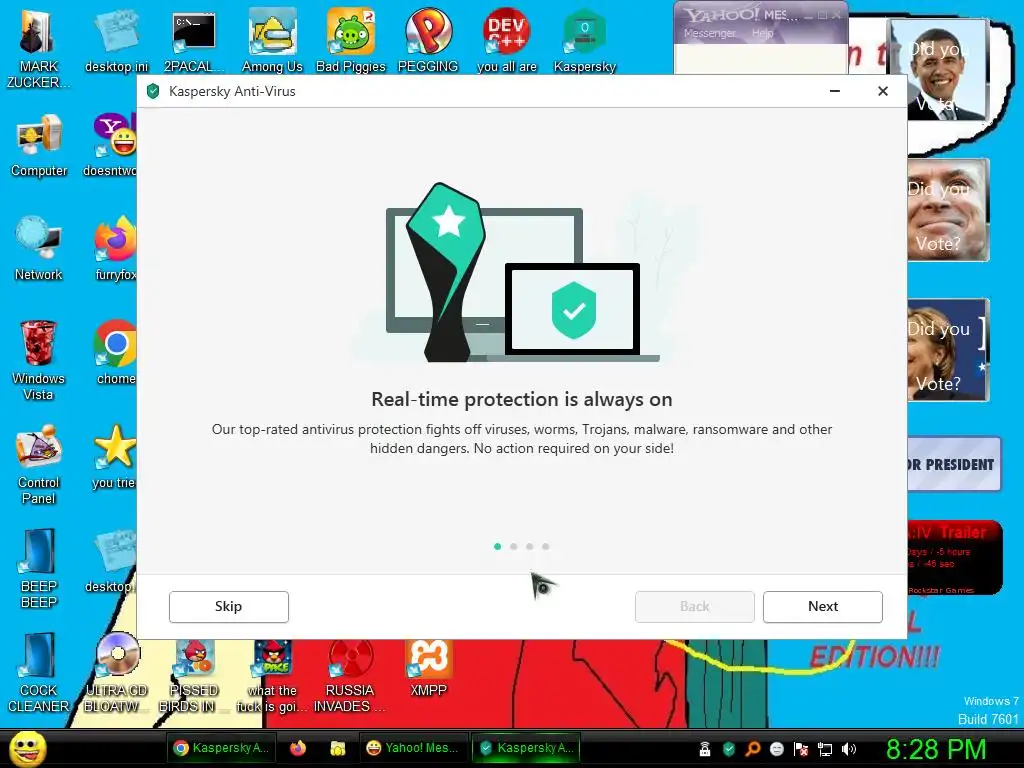Open the XMPP XAMPP shortcut

tap(428, 669)
